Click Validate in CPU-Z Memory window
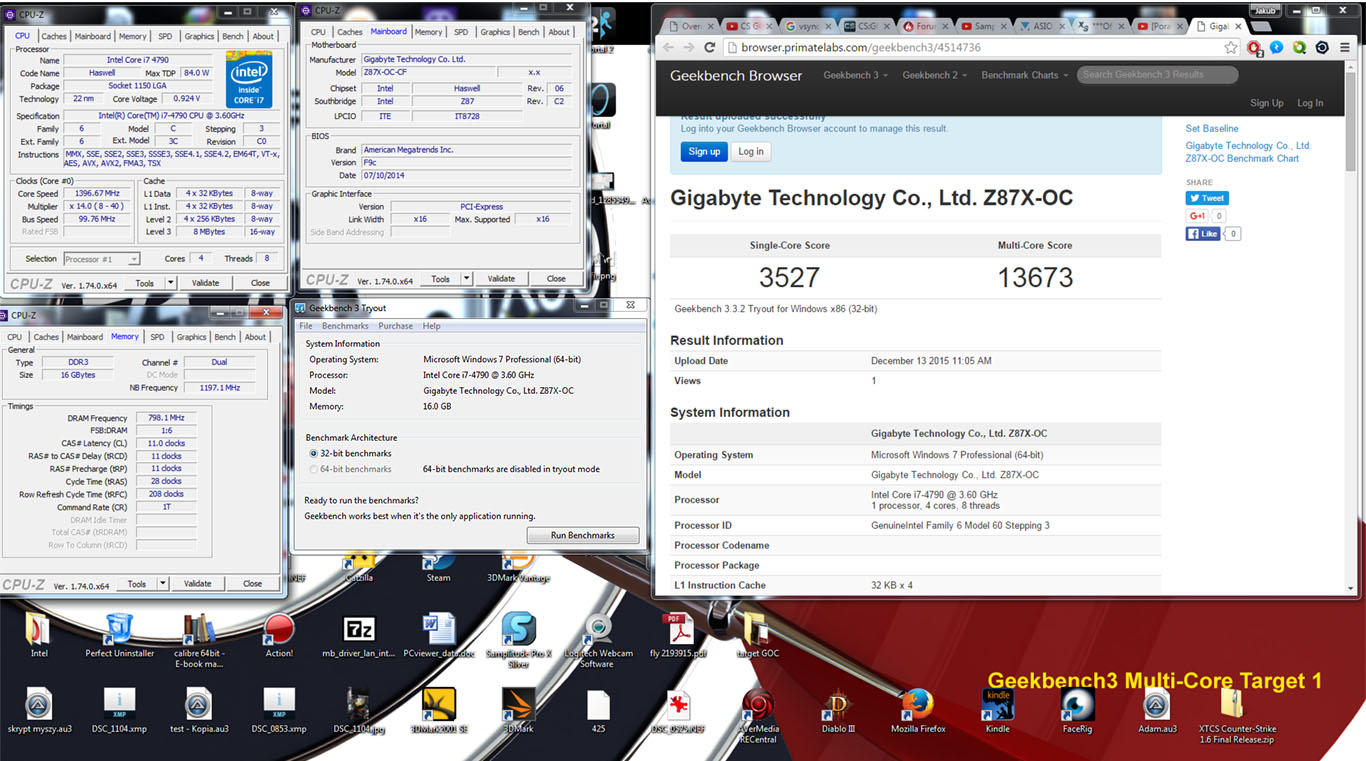Image resolution: width=1366 pixels, height=761 pixels. (198, 584)
